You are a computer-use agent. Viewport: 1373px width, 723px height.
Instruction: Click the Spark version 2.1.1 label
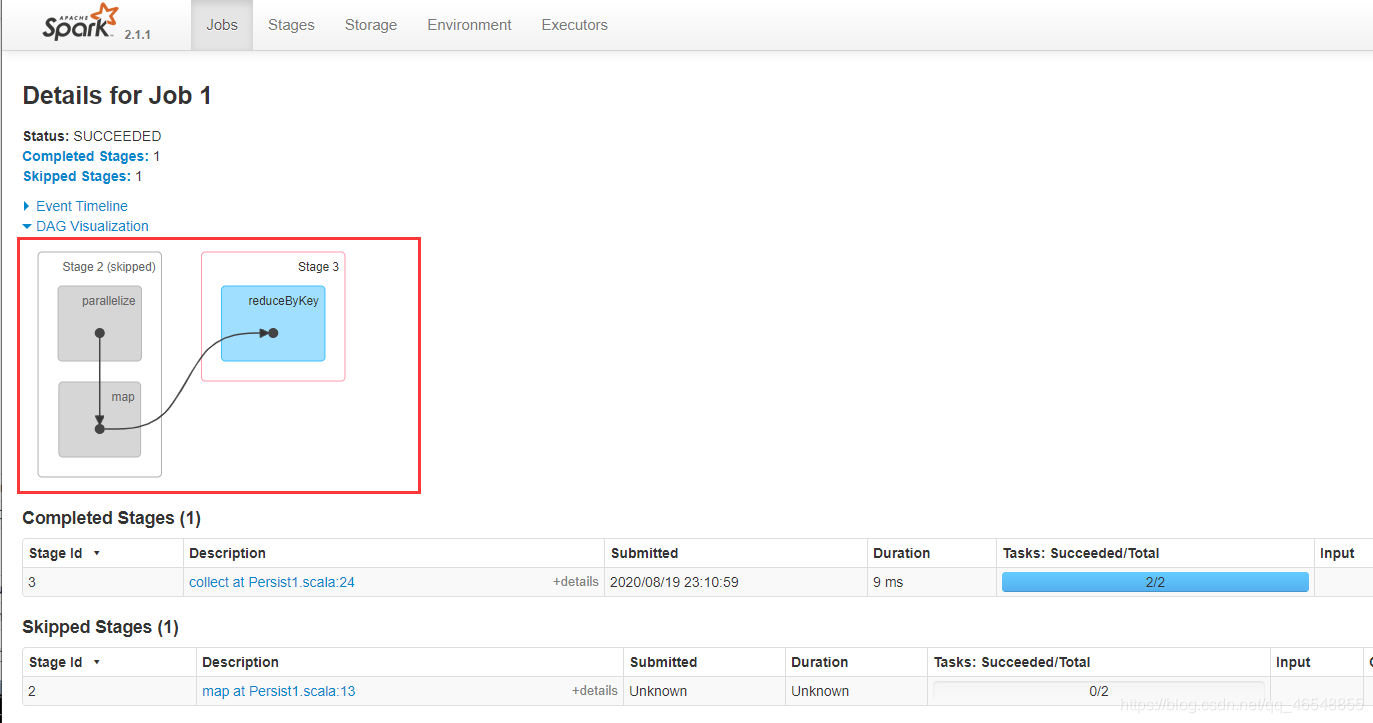pyautogui.click(x=138, y=34)
